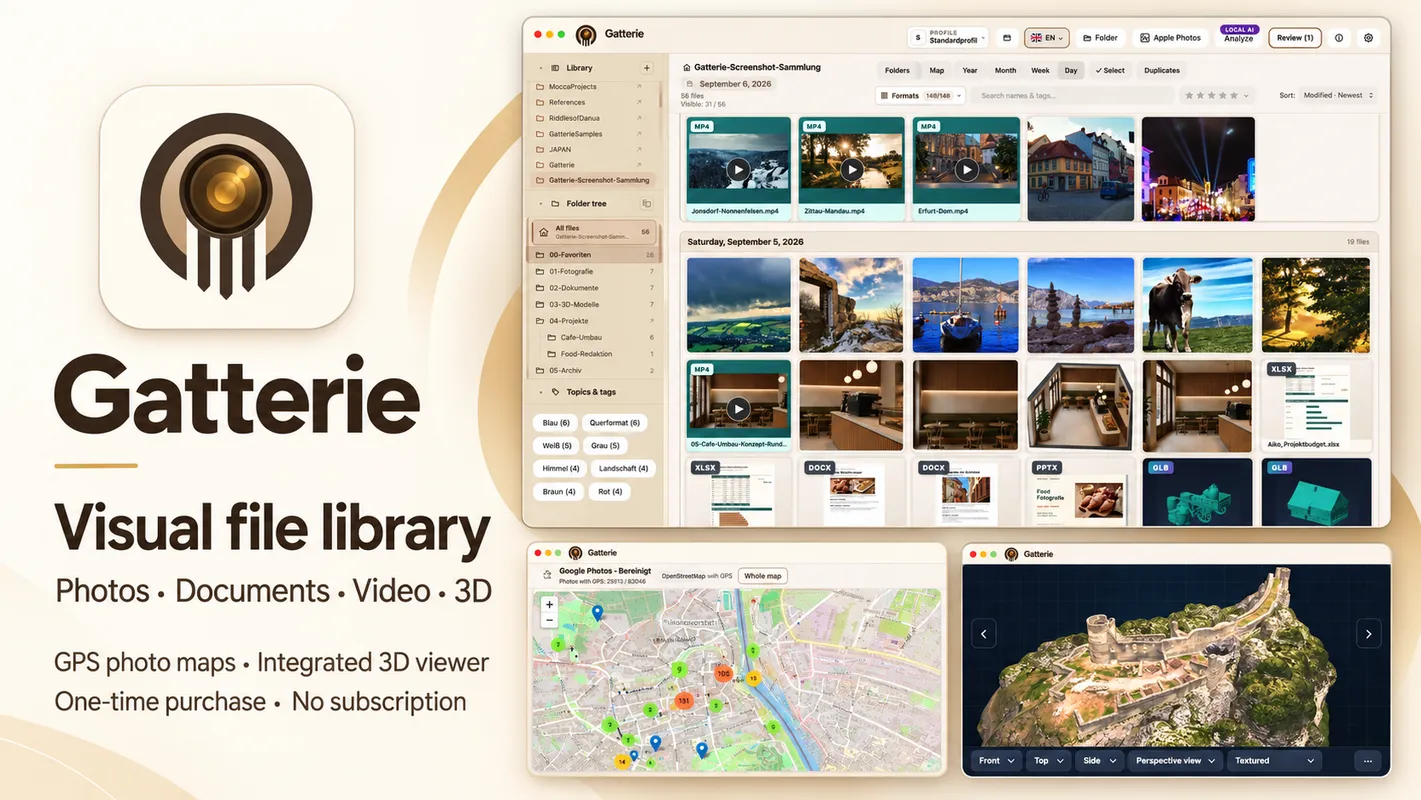Play the Jonsdorf-Nonnenfelsen.mp4 video
This screenshot has height=800, width=1421.
(738, 170)
